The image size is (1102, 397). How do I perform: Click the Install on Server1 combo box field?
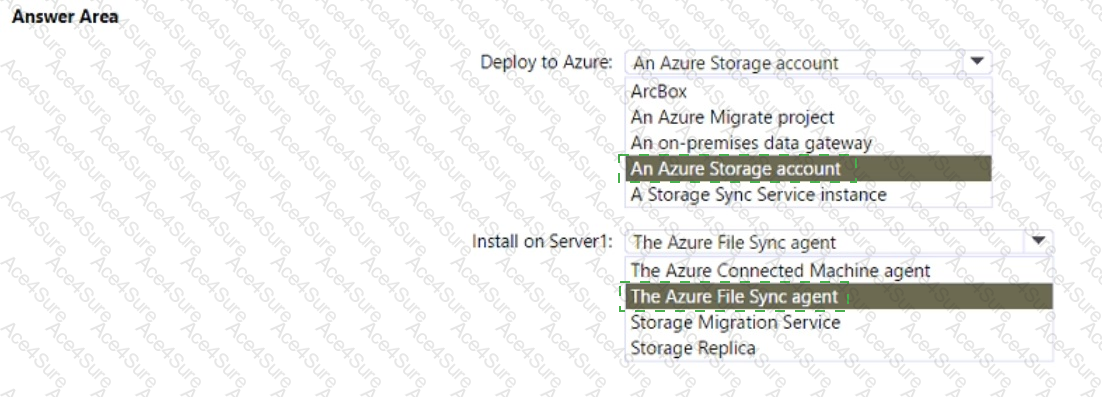[x=838, y=242]
